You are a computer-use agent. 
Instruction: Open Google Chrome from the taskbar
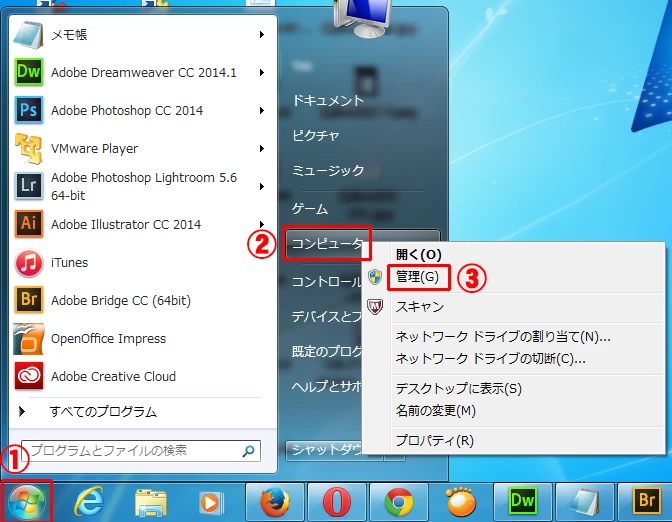point(399,502)
